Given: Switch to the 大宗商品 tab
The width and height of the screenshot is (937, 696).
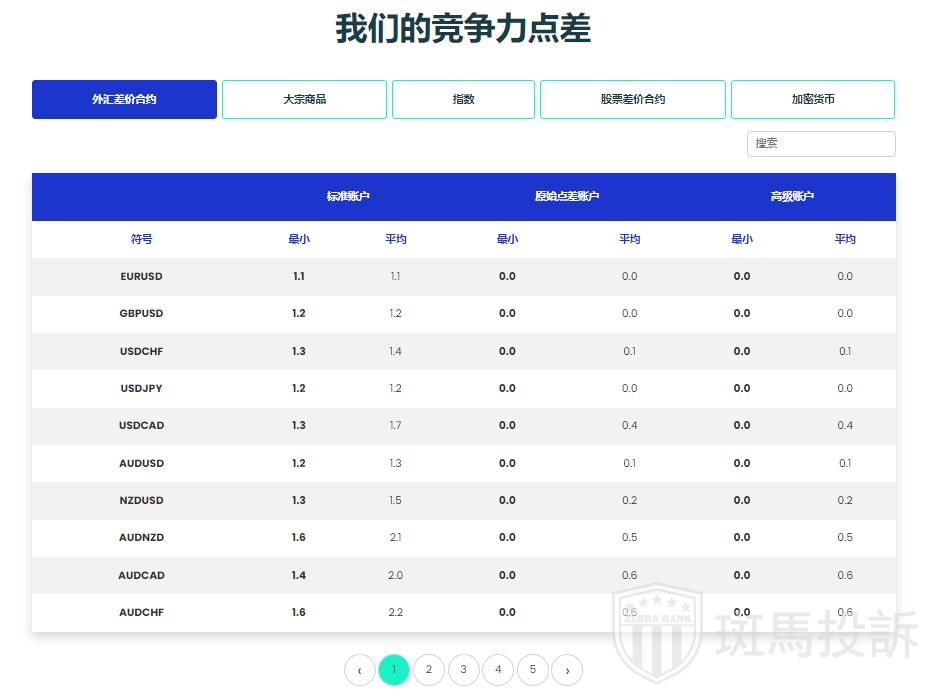Looking at the screenshot, I should click(x=304, y=100).
